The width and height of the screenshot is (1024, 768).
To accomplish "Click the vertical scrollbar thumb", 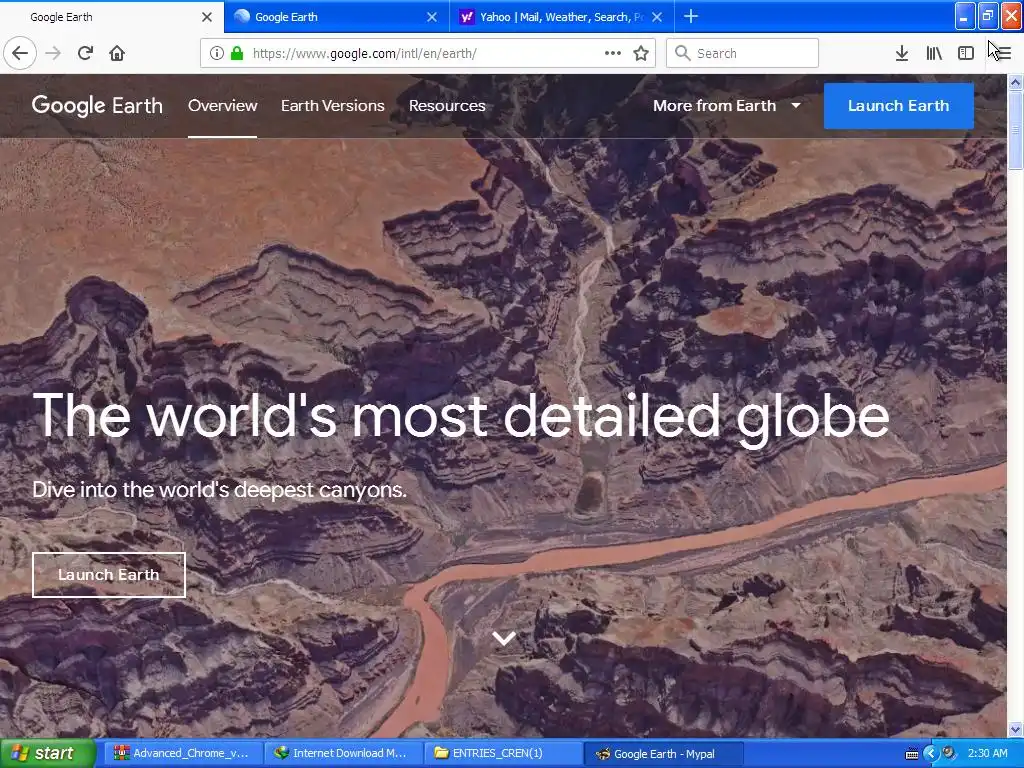I will (1016, 129).
